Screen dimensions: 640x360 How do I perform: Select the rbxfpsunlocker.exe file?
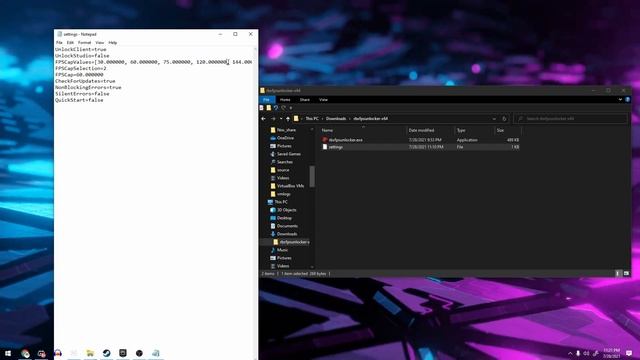click(346, 140)
